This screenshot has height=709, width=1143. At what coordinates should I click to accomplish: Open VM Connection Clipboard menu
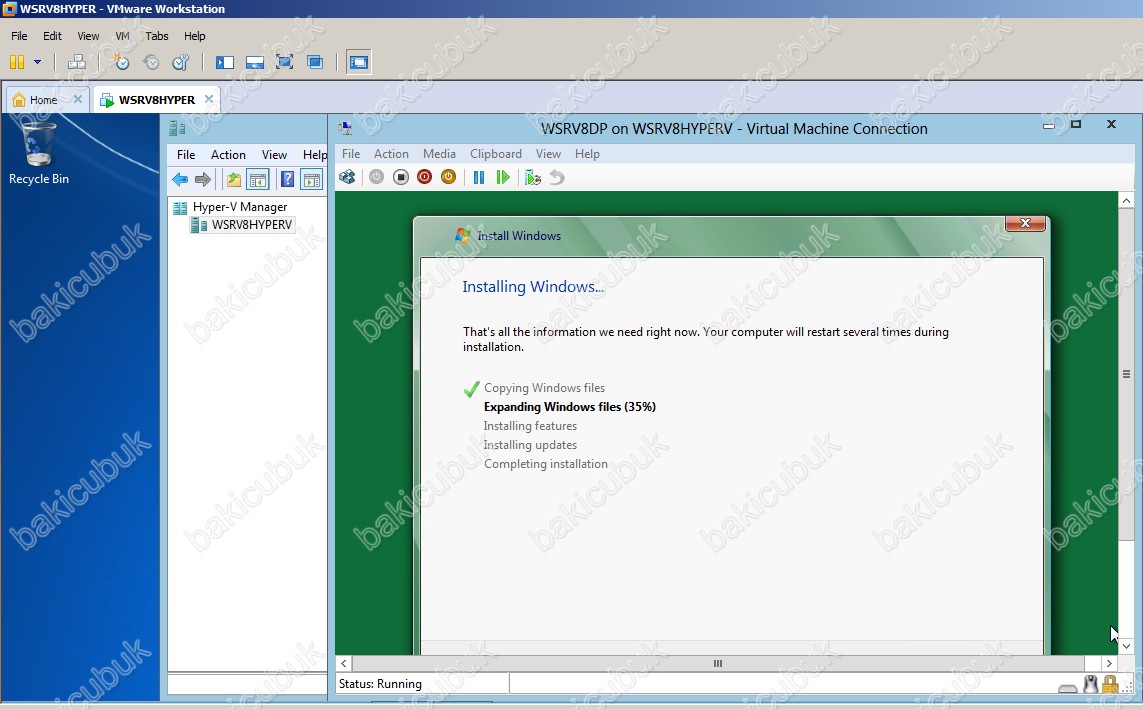click(x=496, y=154)
